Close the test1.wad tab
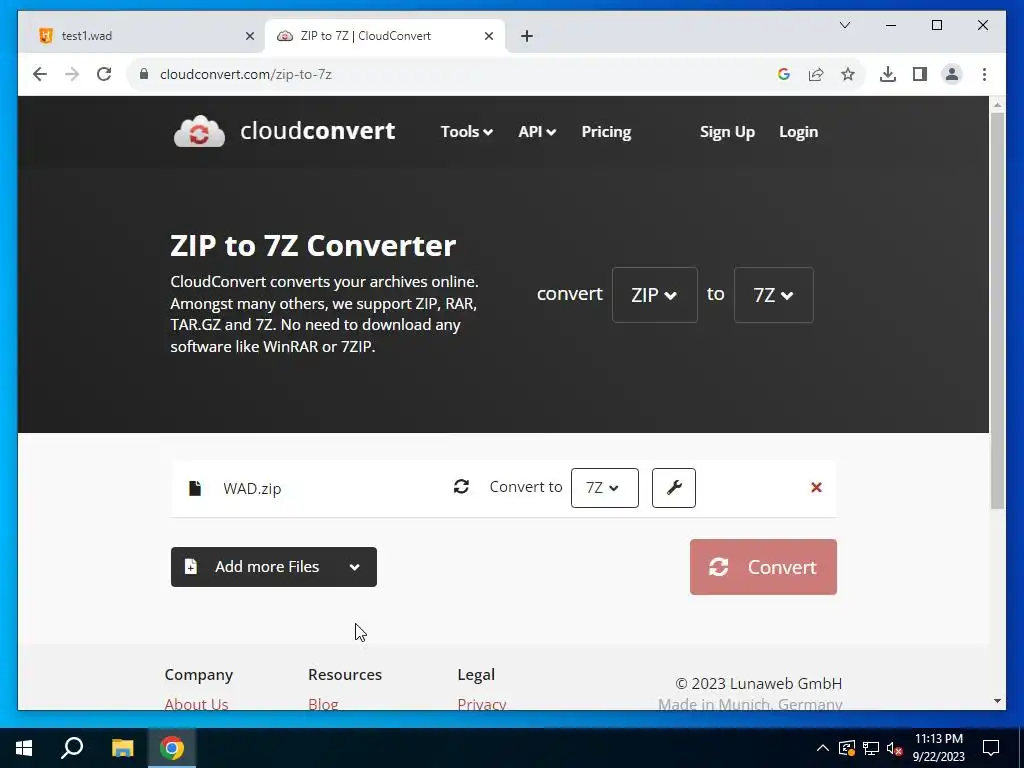Screen dimensions: 1024x768 (x=249, y=36)
